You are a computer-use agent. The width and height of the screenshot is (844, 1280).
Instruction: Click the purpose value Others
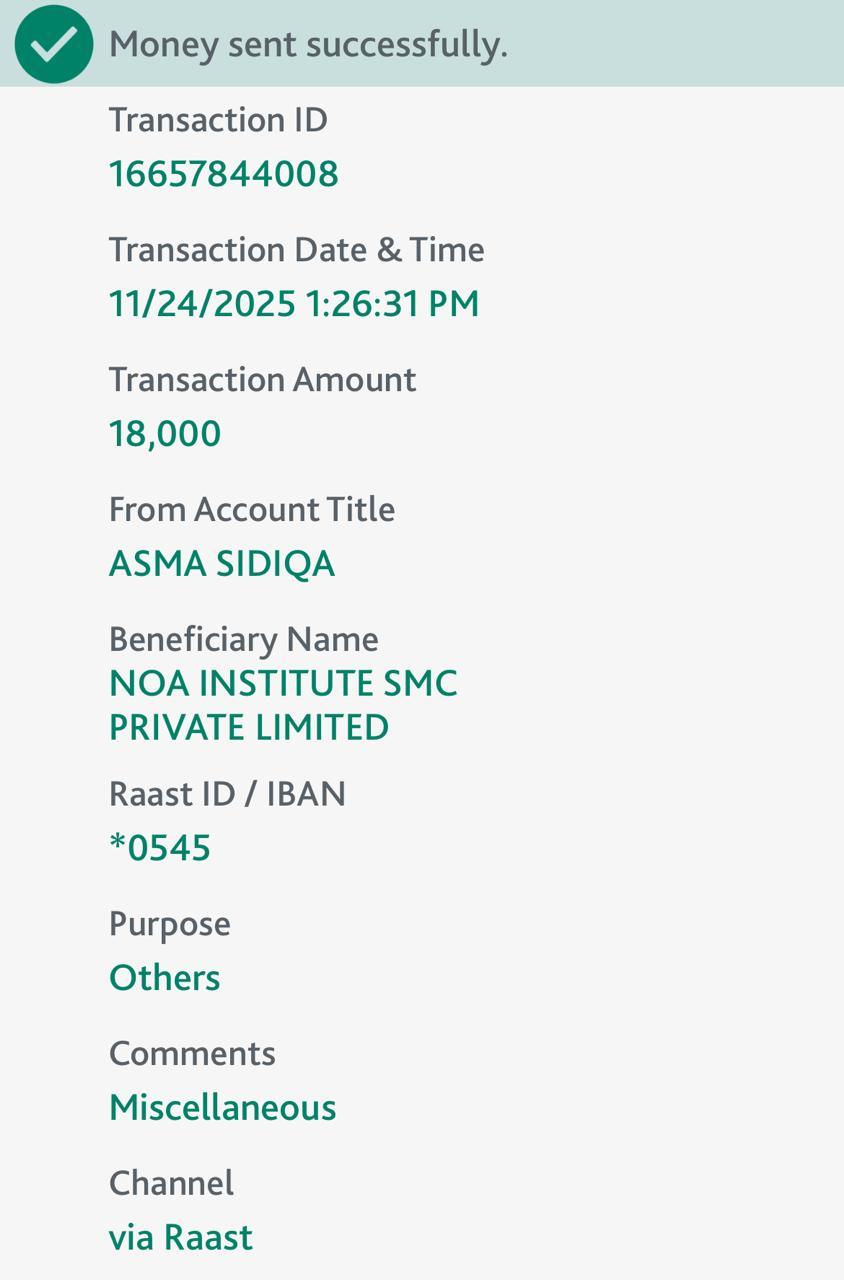click(x=165, y=978)
